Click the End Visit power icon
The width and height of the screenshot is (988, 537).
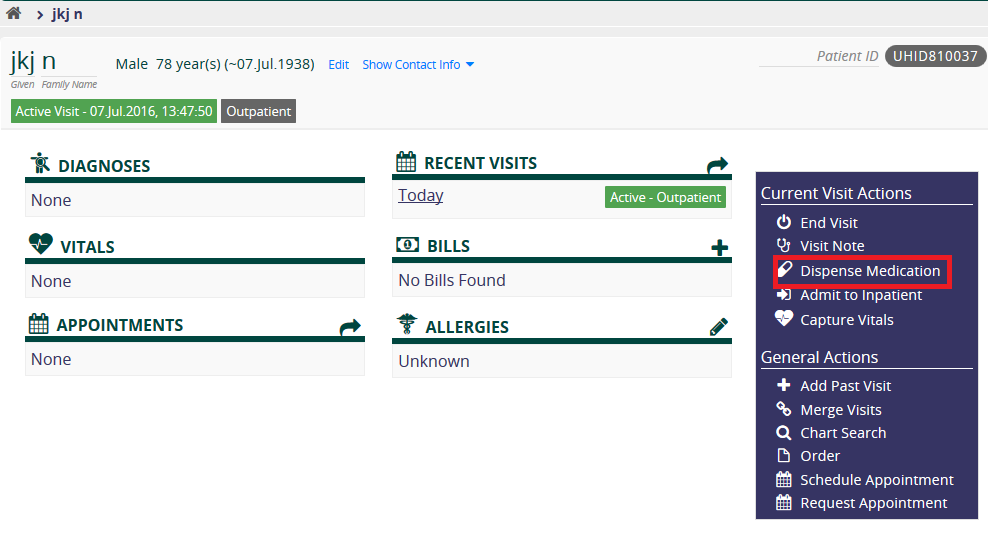click(x=783, y=222)
